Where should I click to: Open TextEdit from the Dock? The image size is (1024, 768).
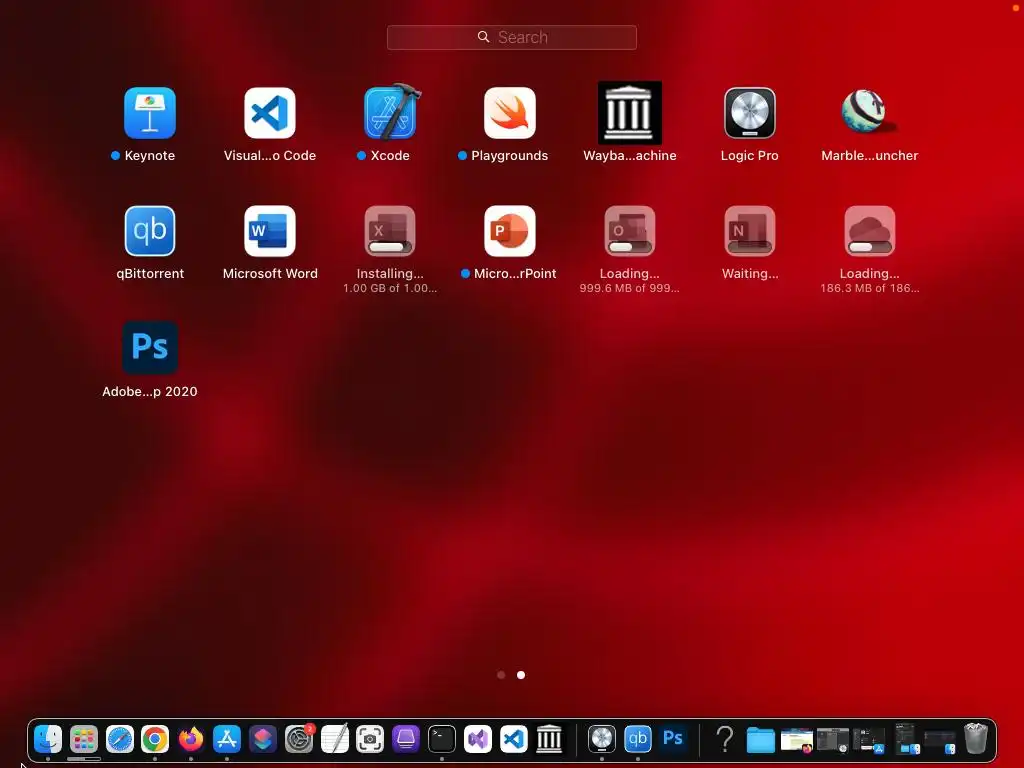click(x=334, y=739)
